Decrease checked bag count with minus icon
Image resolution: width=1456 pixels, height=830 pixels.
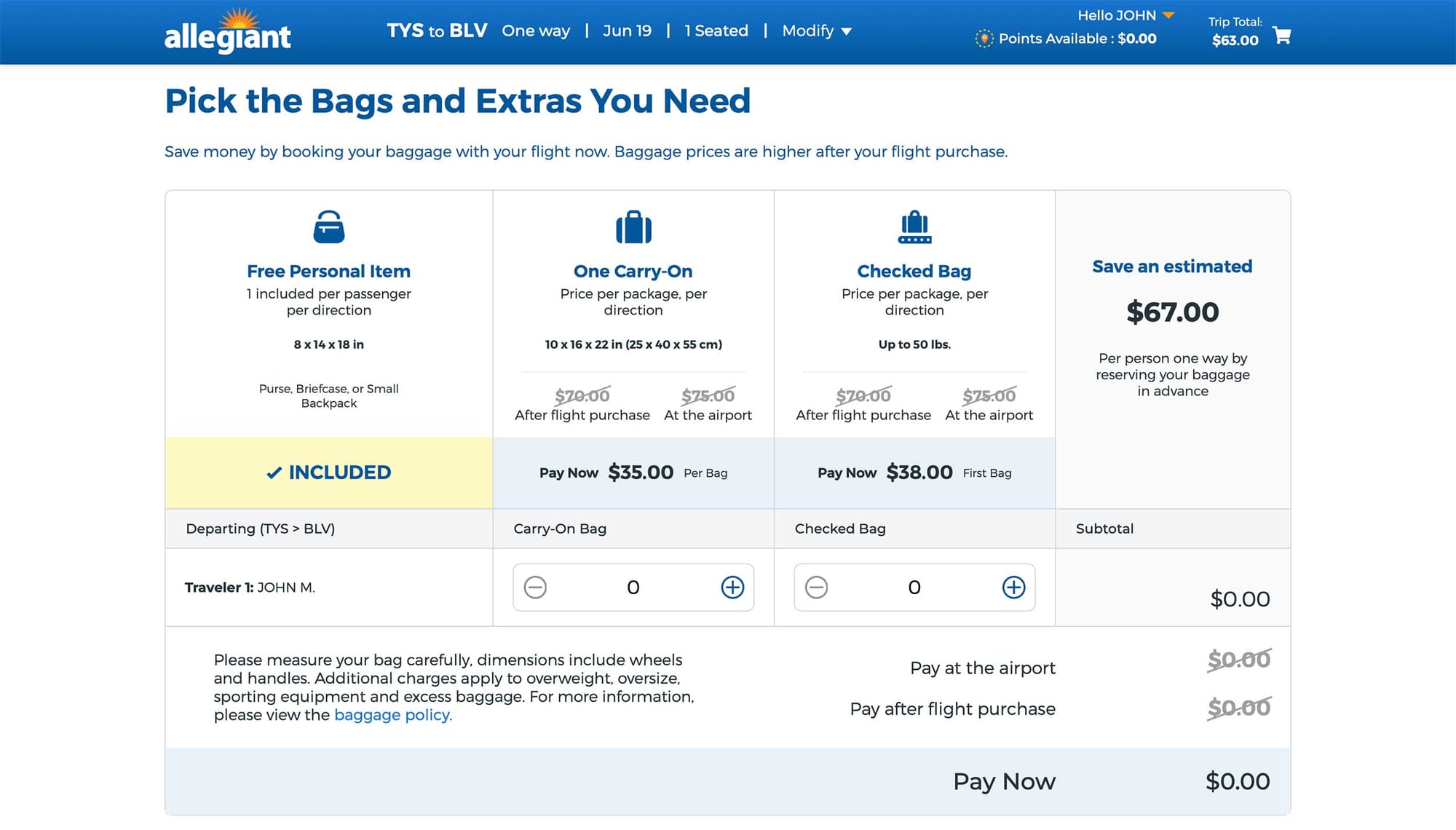[x=816, y=587]
